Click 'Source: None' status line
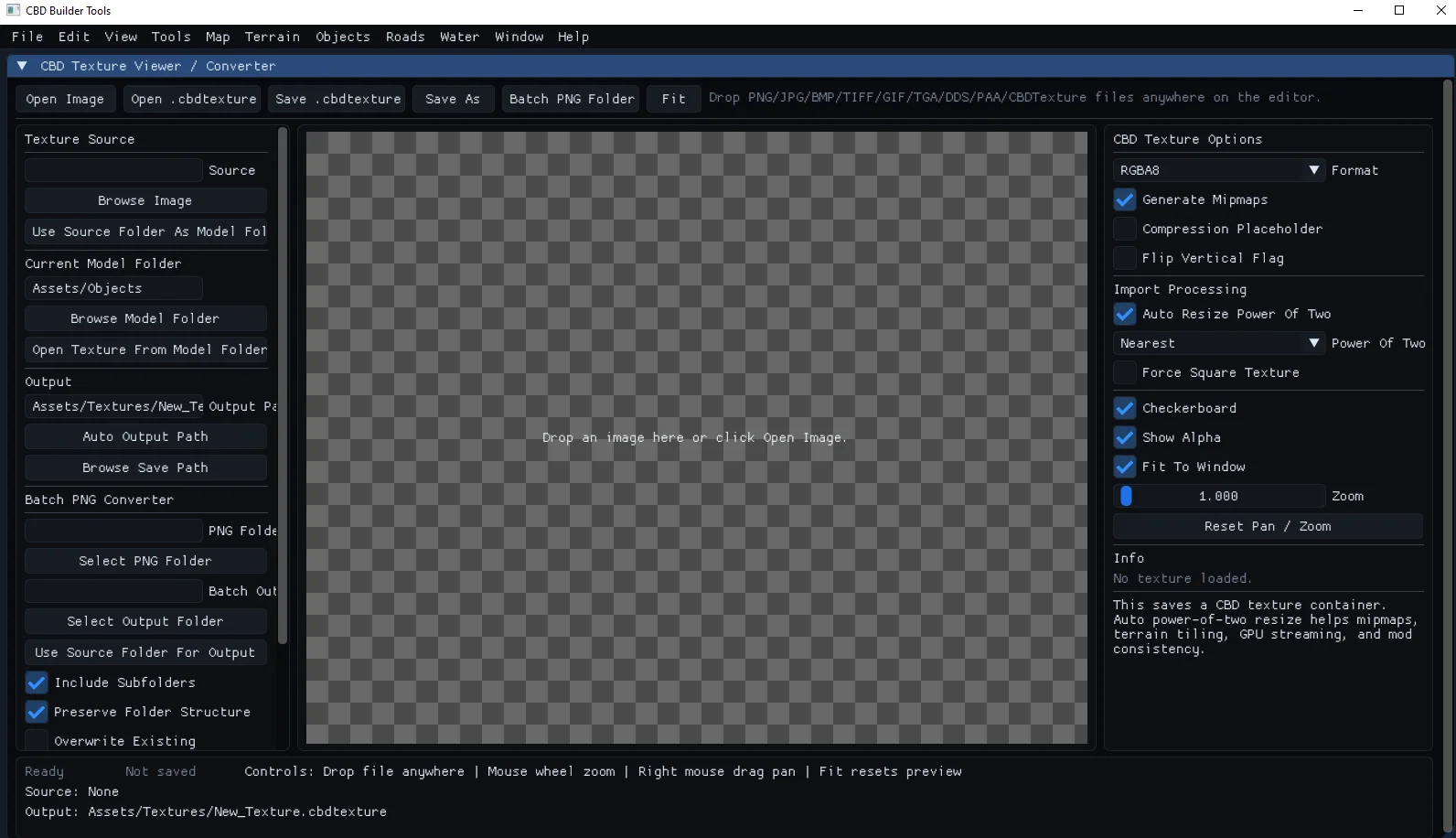The width and height of the screenshot is (1456, 838). (71, 791)
